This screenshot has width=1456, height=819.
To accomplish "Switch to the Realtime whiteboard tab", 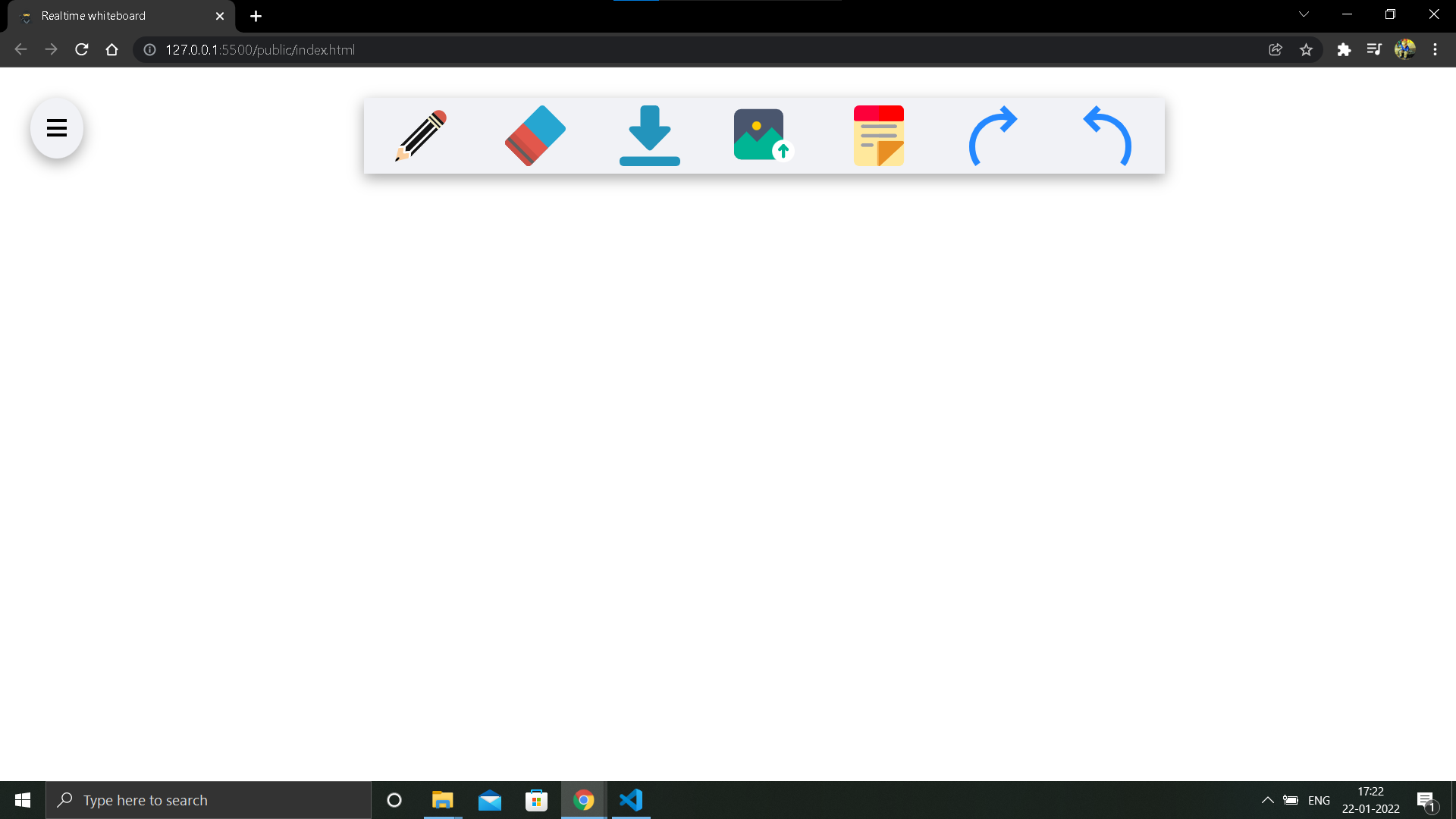I will [114, 15].
